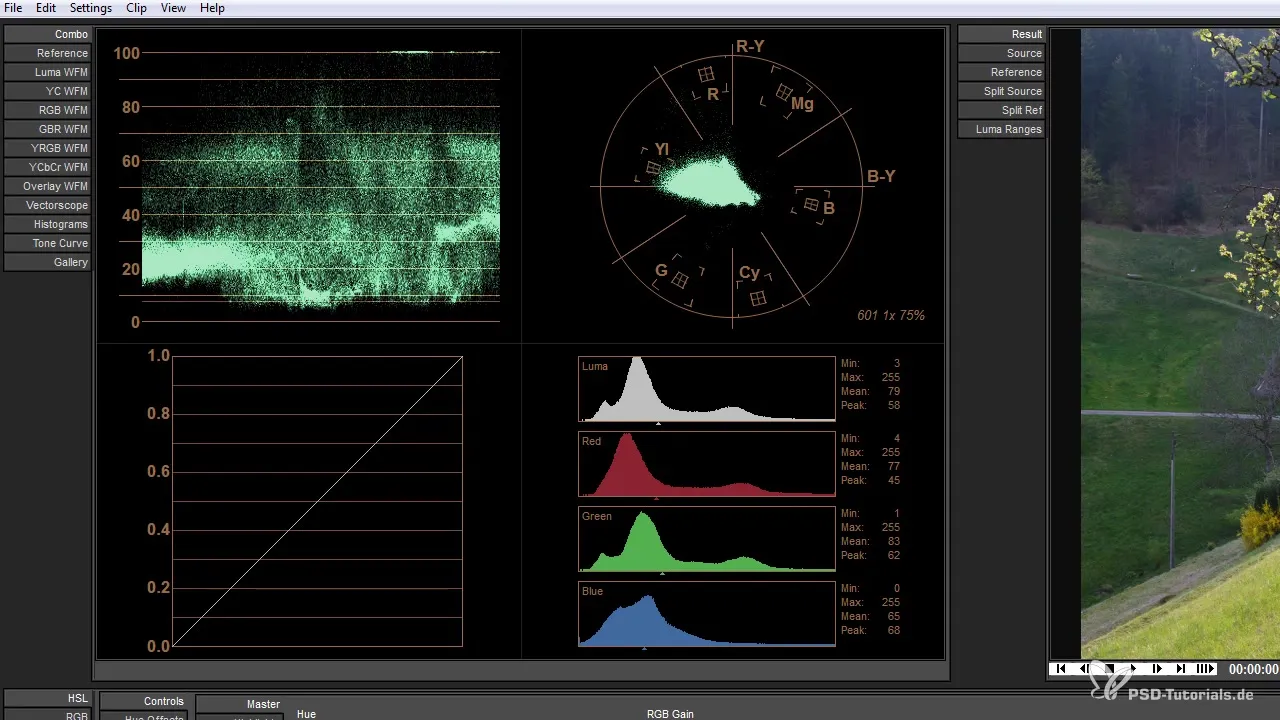Switch to the Histograms view
This screenshot has width=1280, height=720.
[x=47, y=224]
